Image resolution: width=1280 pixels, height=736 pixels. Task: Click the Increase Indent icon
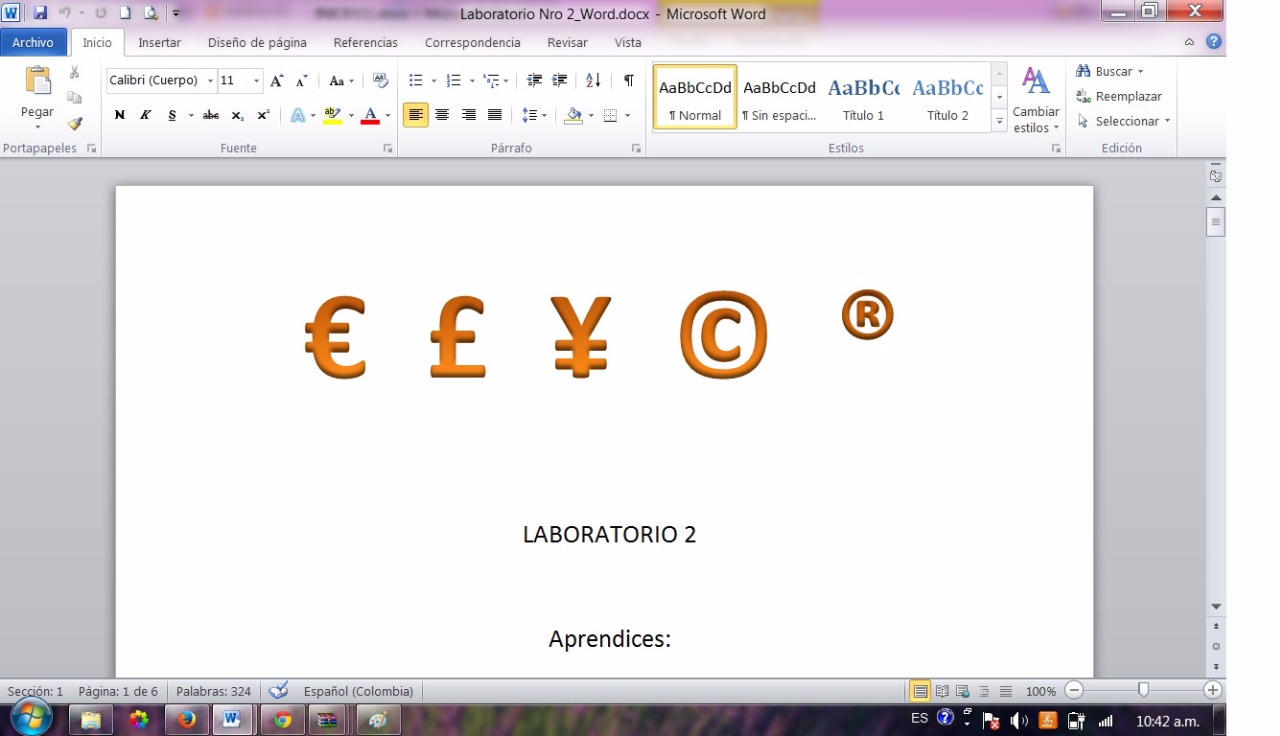coord(560,81)
